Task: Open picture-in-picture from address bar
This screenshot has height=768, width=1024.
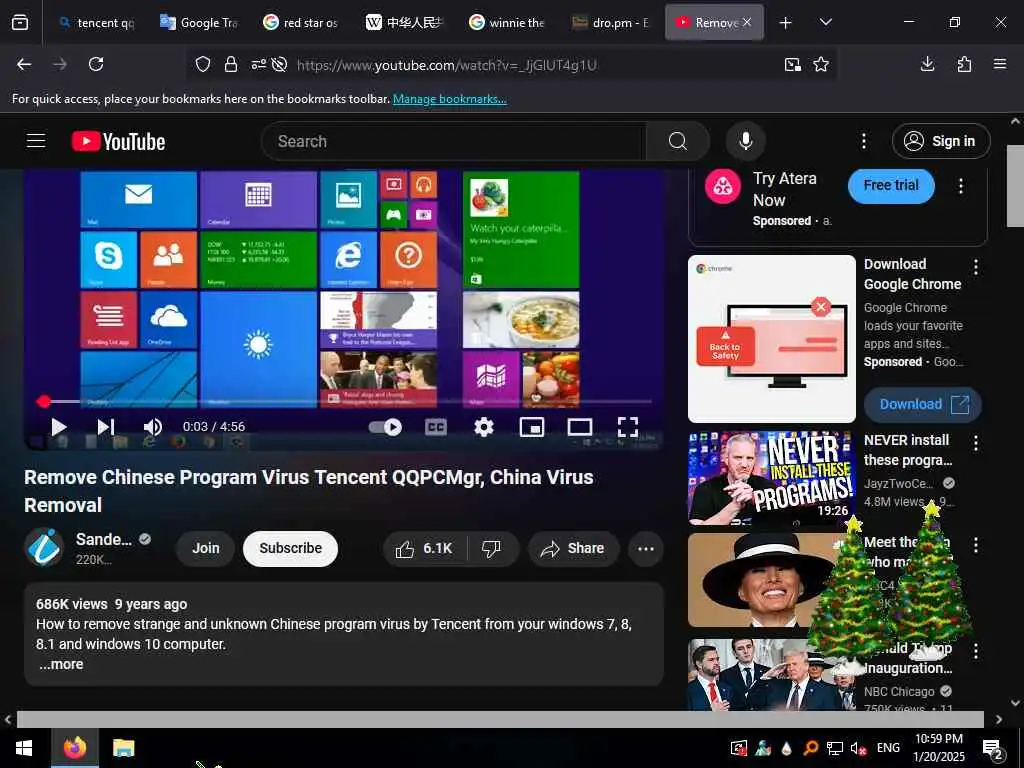Action: click(793, 64)
